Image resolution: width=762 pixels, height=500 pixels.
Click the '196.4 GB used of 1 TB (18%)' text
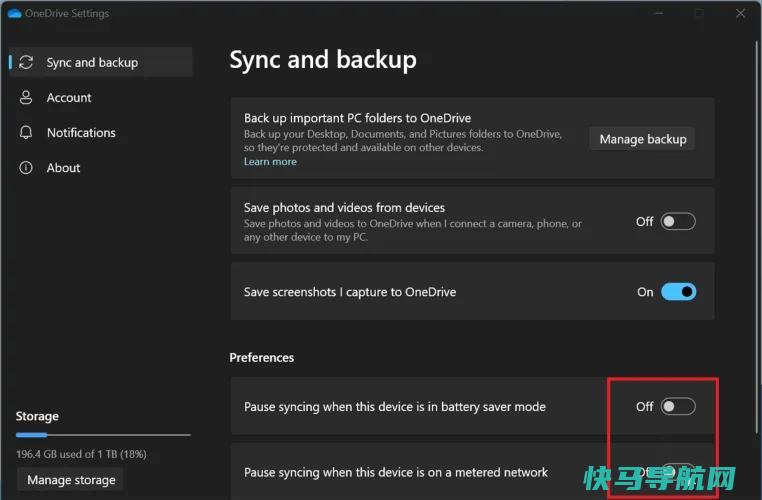(81, 454)
